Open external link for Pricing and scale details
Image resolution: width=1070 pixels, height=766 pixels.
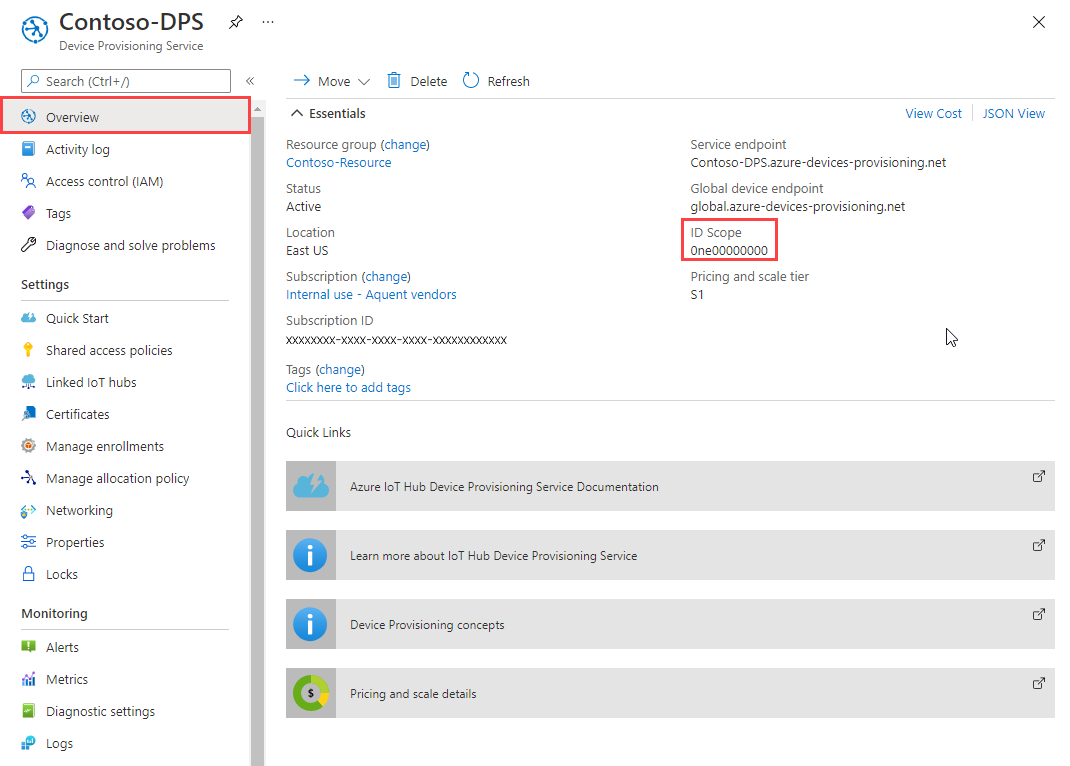1038,683
